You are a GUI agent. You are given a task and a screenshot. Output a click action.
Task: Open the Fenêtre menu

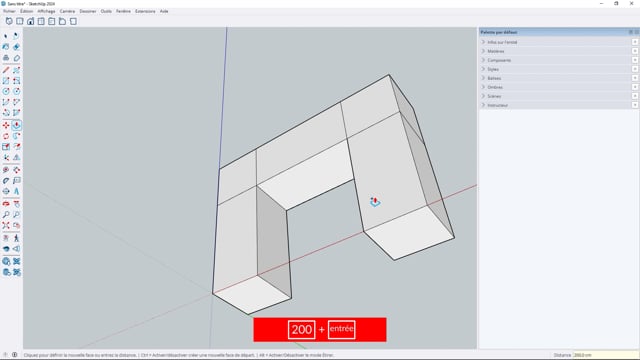123,11
